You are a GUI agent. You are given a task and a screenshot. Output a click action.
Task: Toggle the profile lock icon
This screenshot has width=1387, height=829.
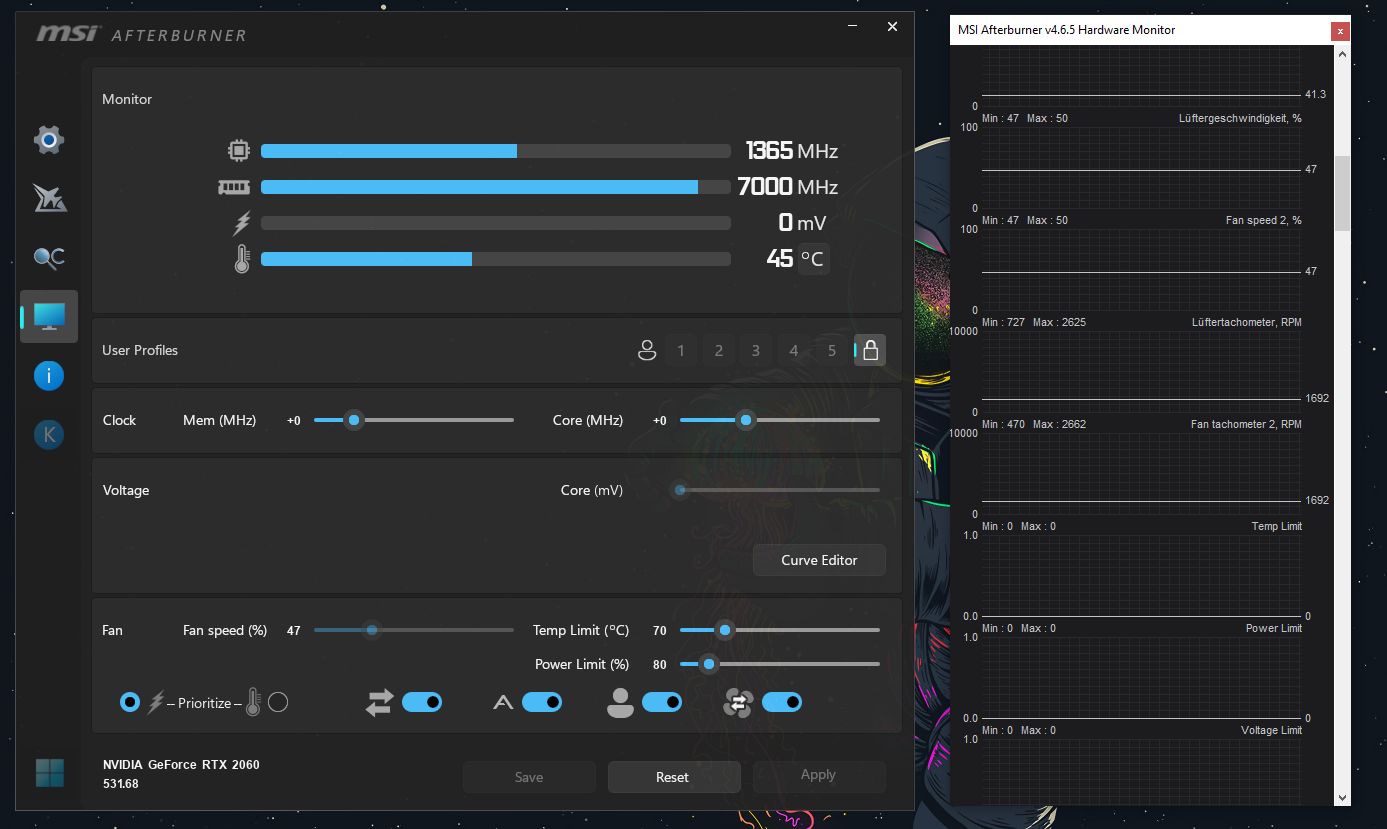tap(870, 350)
